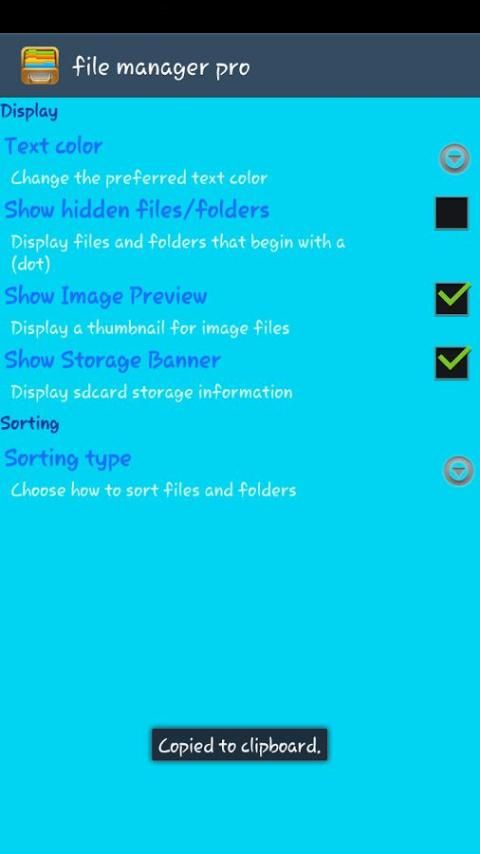
Task: Select the Sorting section header
Action: 29,424
